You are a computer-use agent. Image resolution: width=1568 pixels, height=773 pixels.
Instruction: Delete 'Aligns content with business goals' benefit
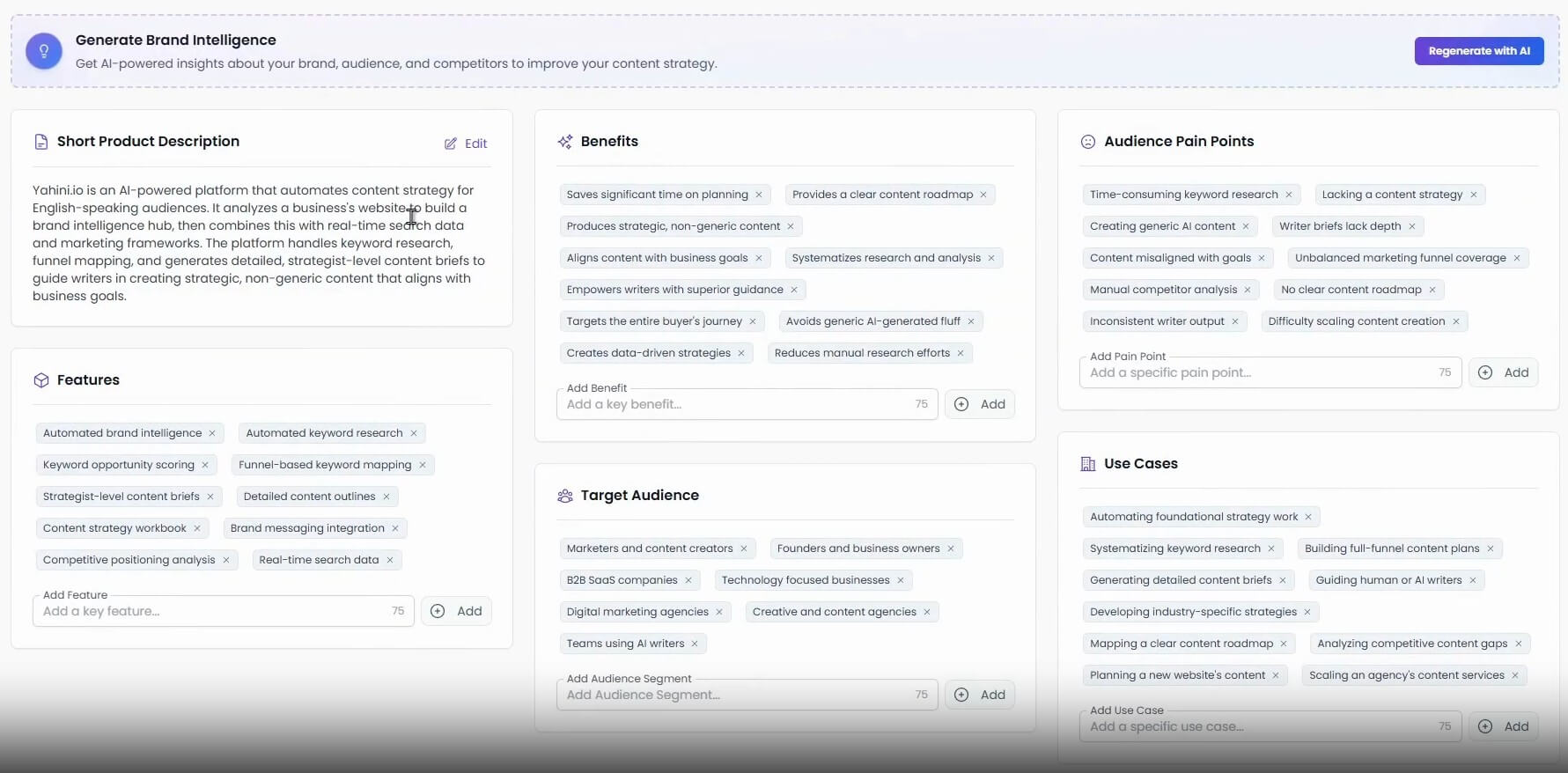(x=759, y=258)
